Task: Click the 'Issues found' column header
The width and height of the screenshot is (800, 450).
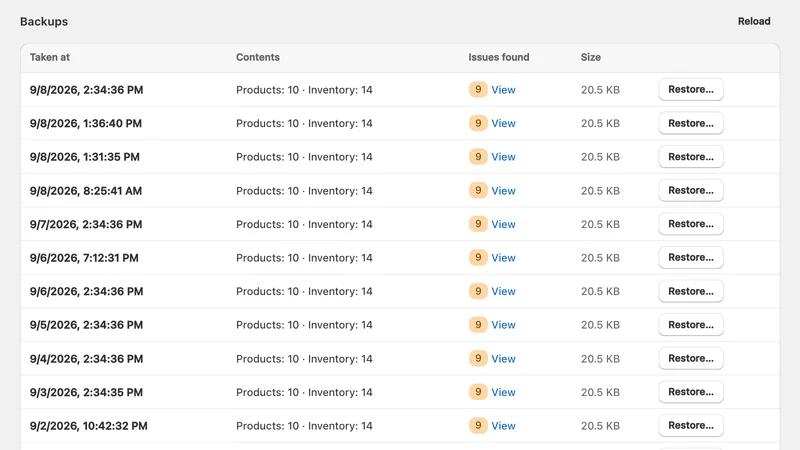Action: [x=498, y=57]
